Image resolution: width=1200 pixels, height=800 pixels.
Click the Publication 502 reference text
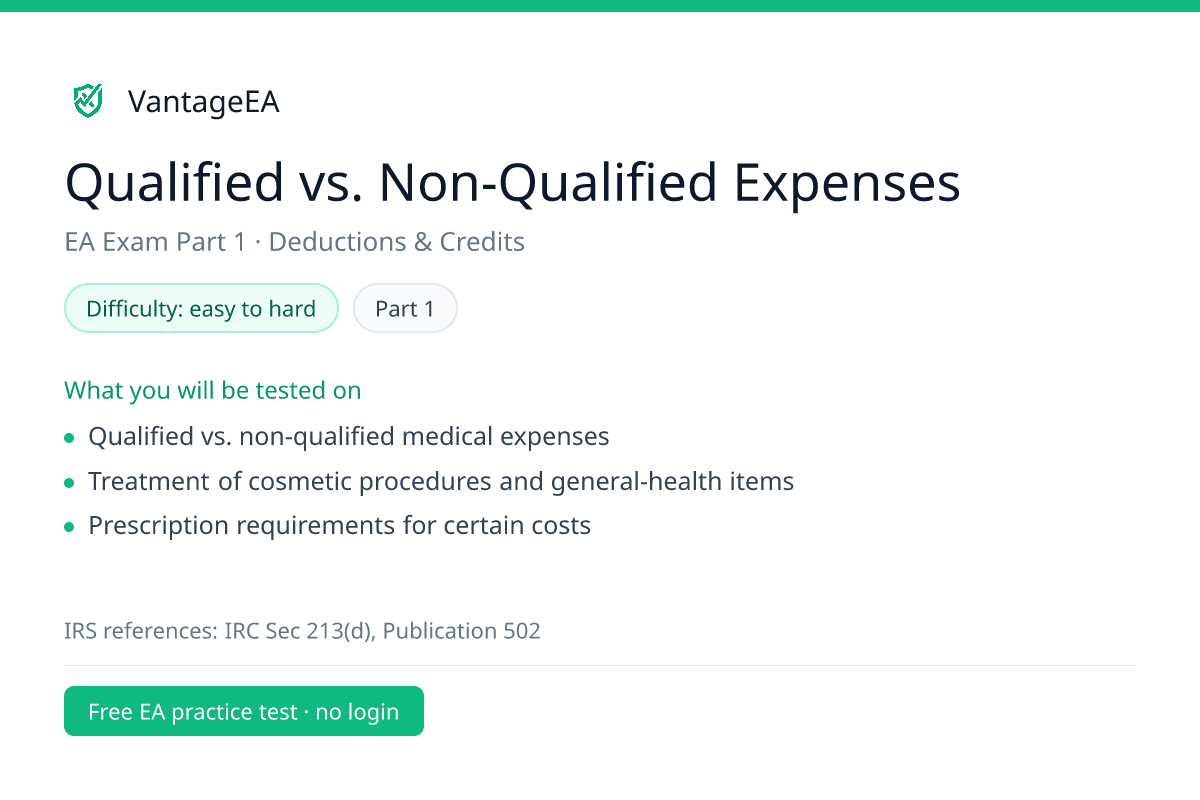click(x=462, y=631)
